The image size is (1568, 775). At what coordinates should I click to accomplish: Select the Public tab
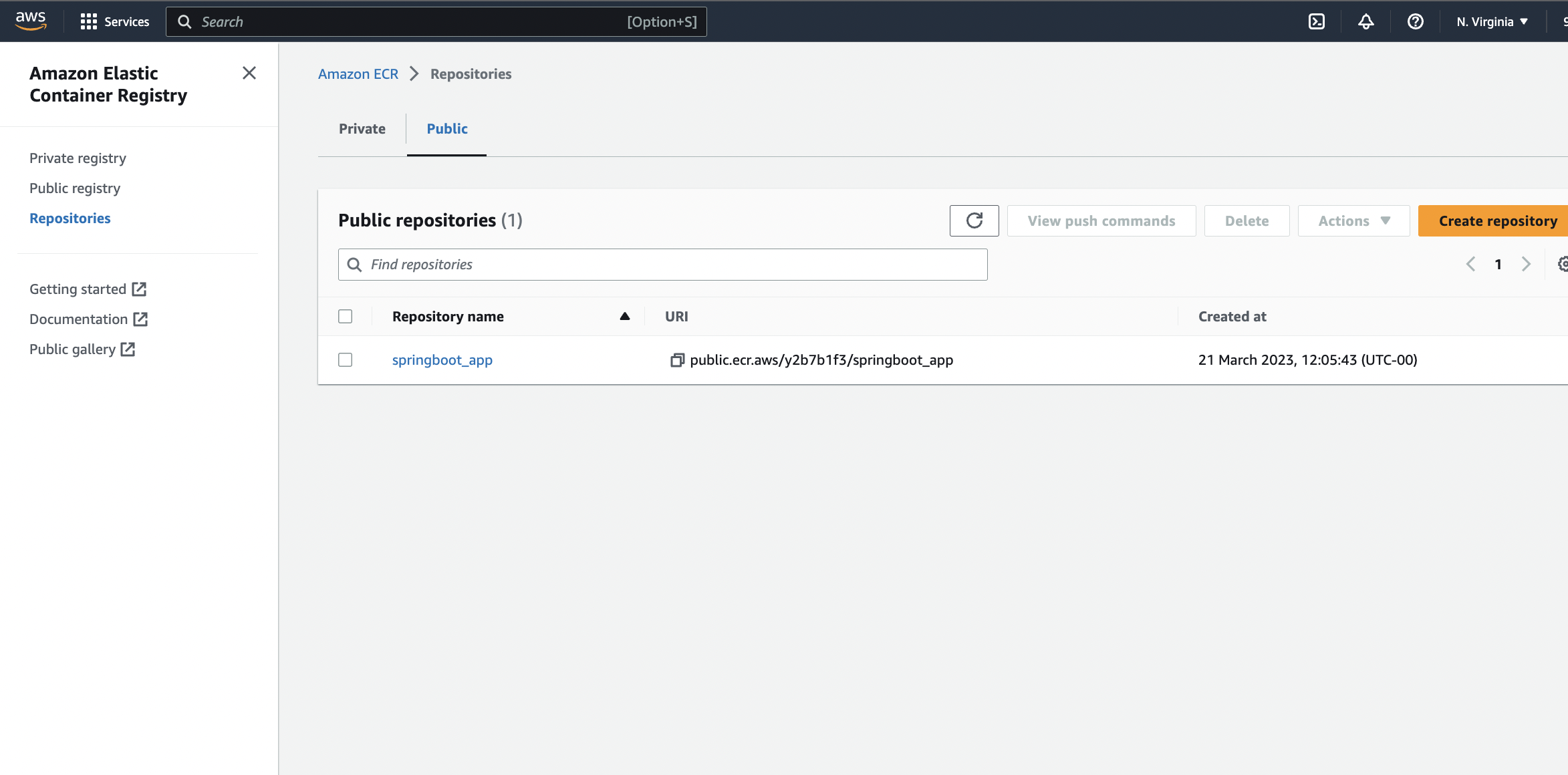pos(447,129)
